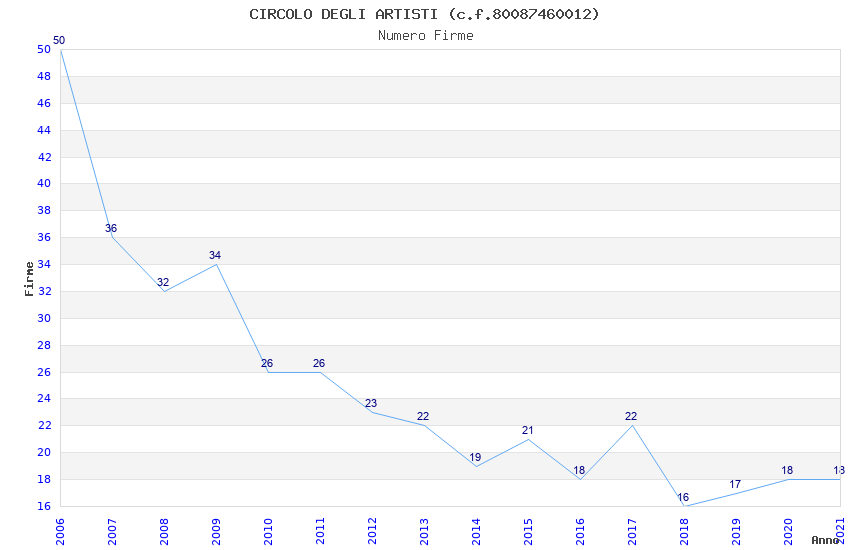Click the 2009 x-axis year label
This screenshot has width=850, height=550.
pos(216,532)
